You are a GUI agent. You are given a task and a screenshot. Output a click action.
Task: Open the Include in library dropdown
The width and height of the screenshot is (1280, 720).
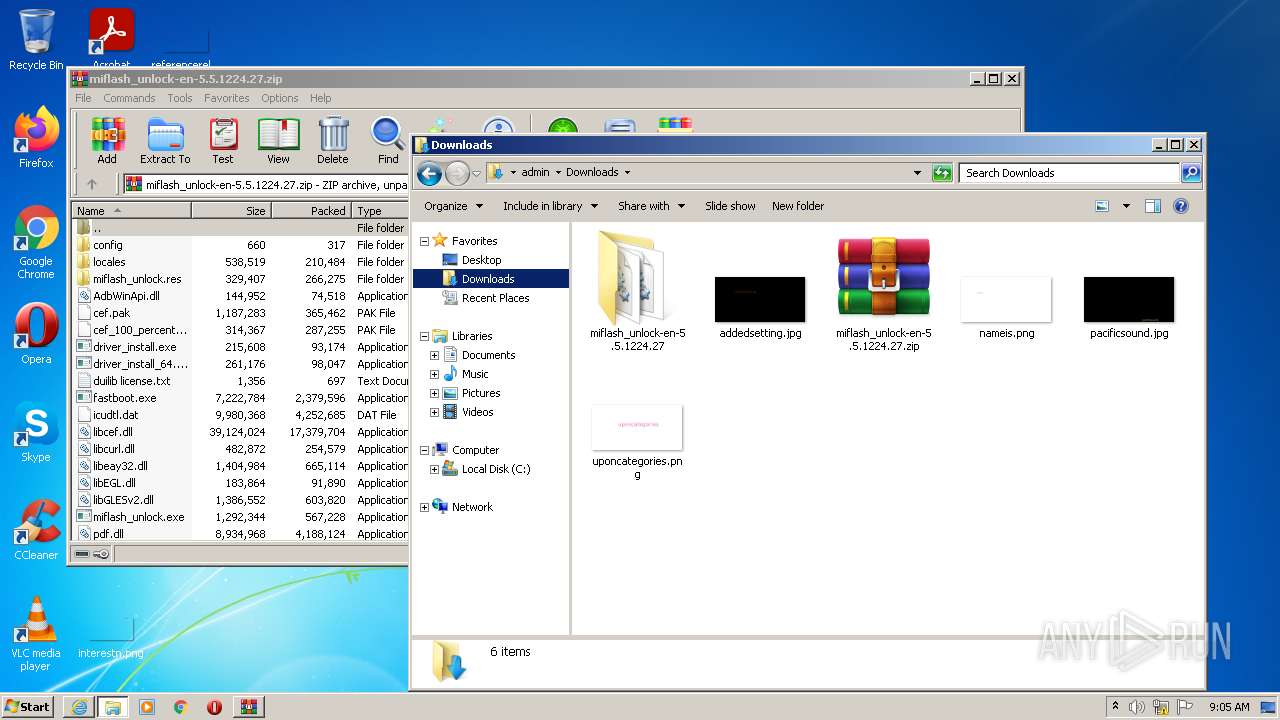point(550,206)
